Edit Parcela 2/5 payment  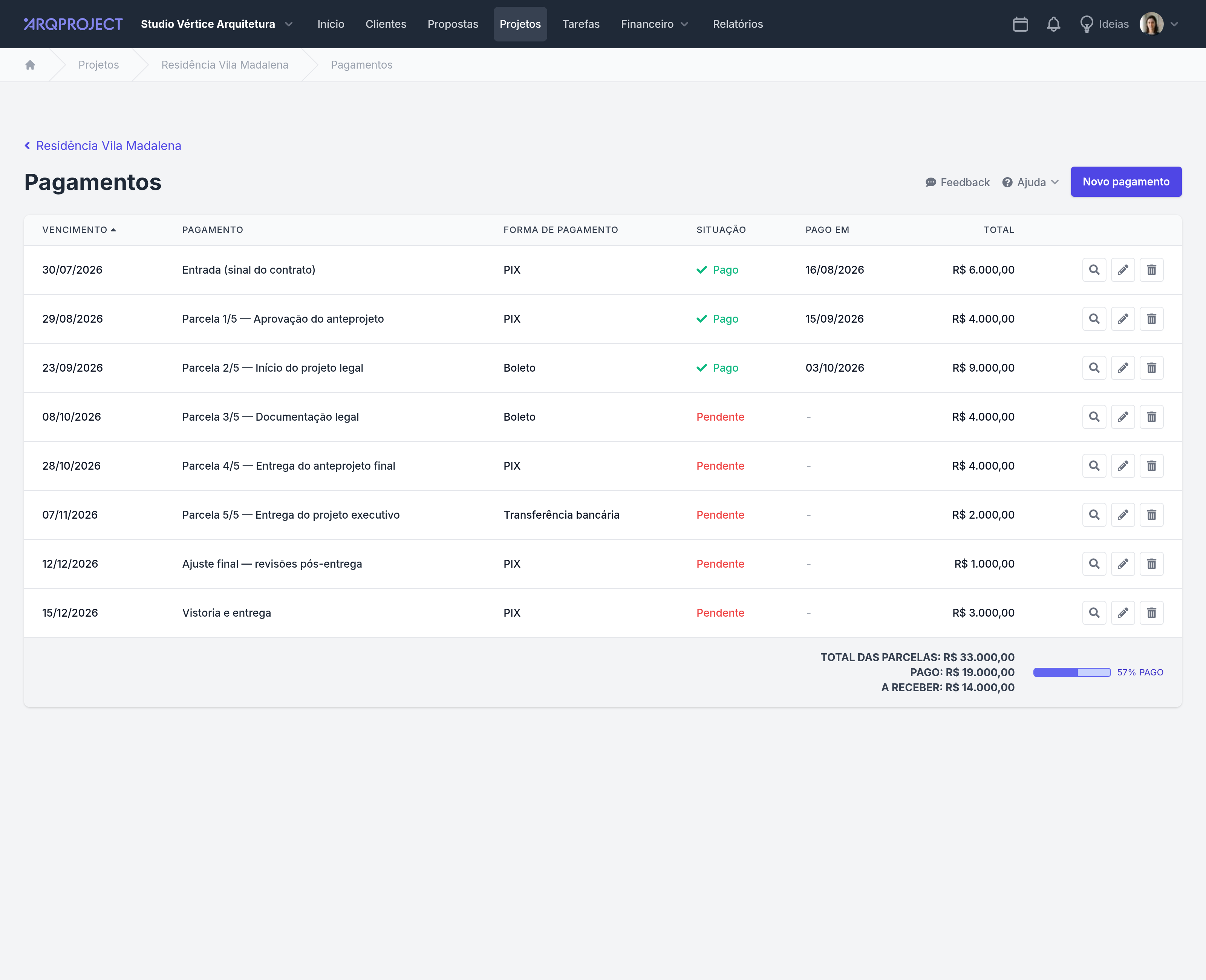pos(1123,368)
